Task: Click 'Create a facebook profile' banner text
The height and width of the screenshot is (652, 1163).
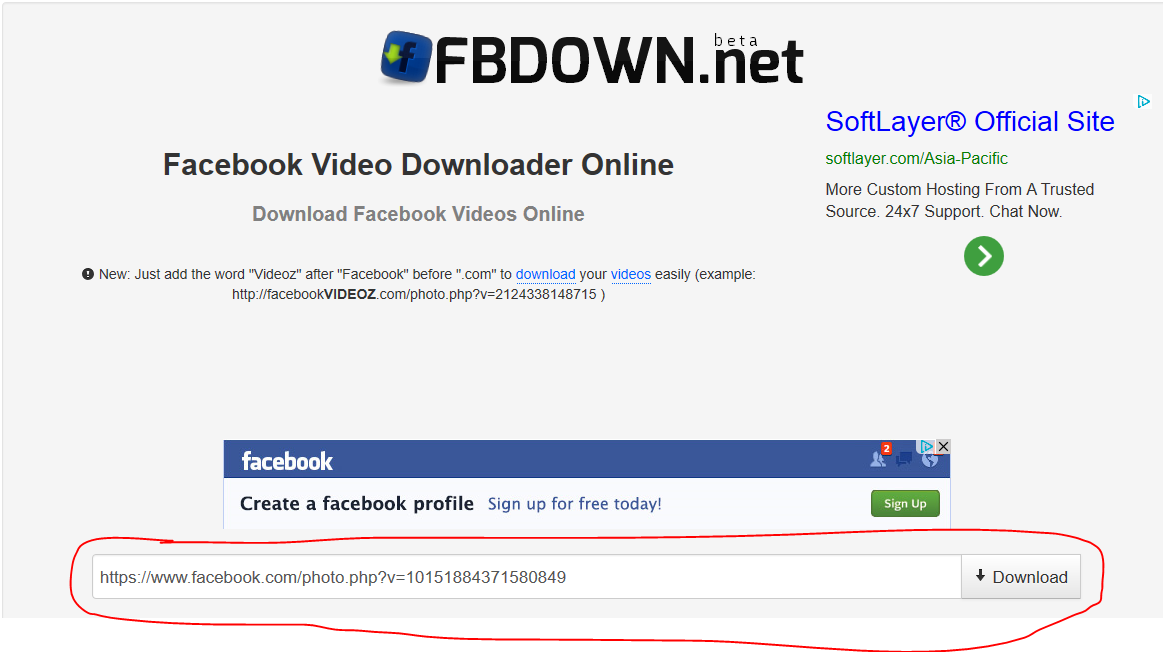Action: point(357,504)
